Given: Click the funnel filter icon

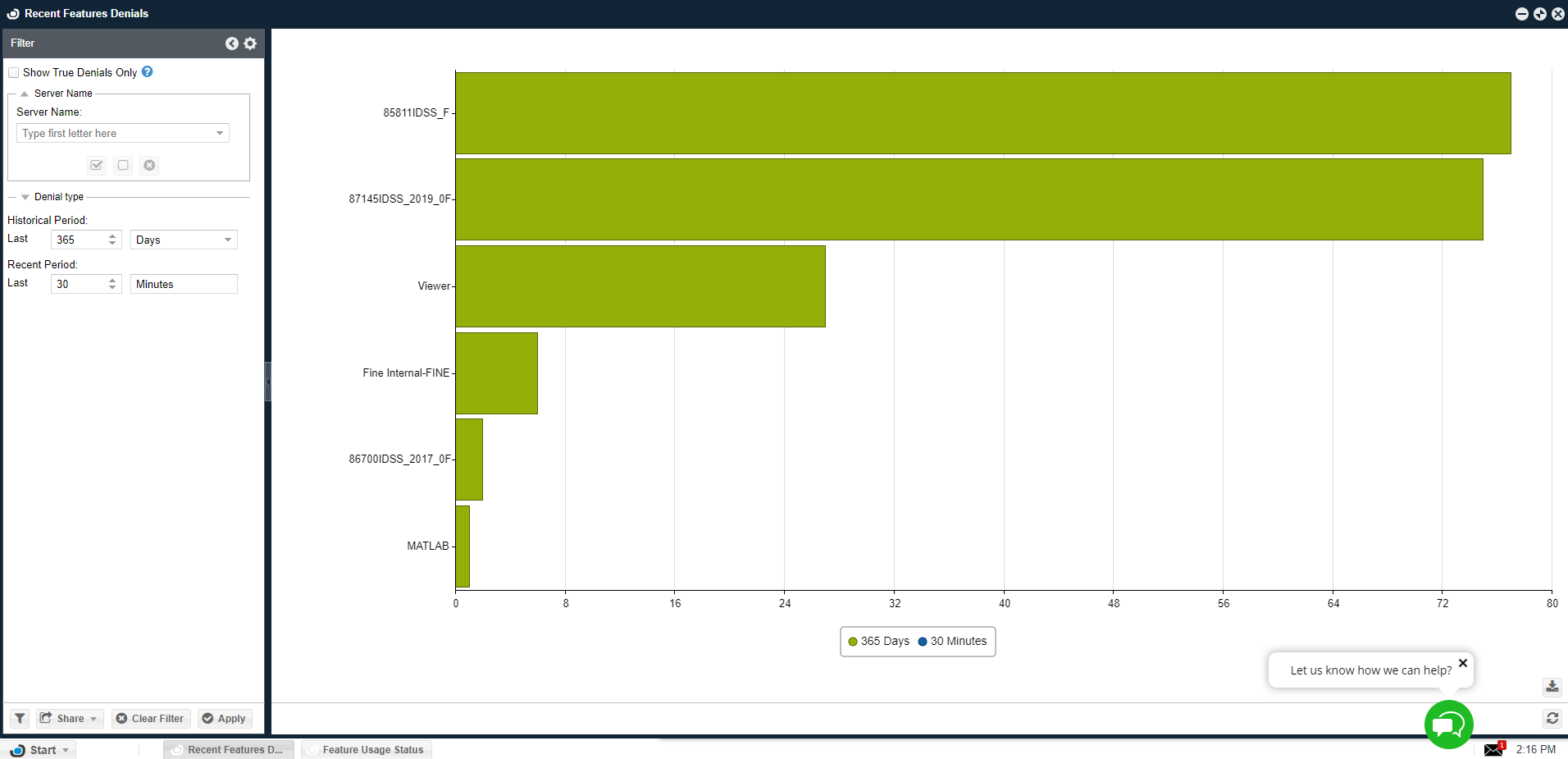Looking at the screenshot, I should tap(20, 719).
